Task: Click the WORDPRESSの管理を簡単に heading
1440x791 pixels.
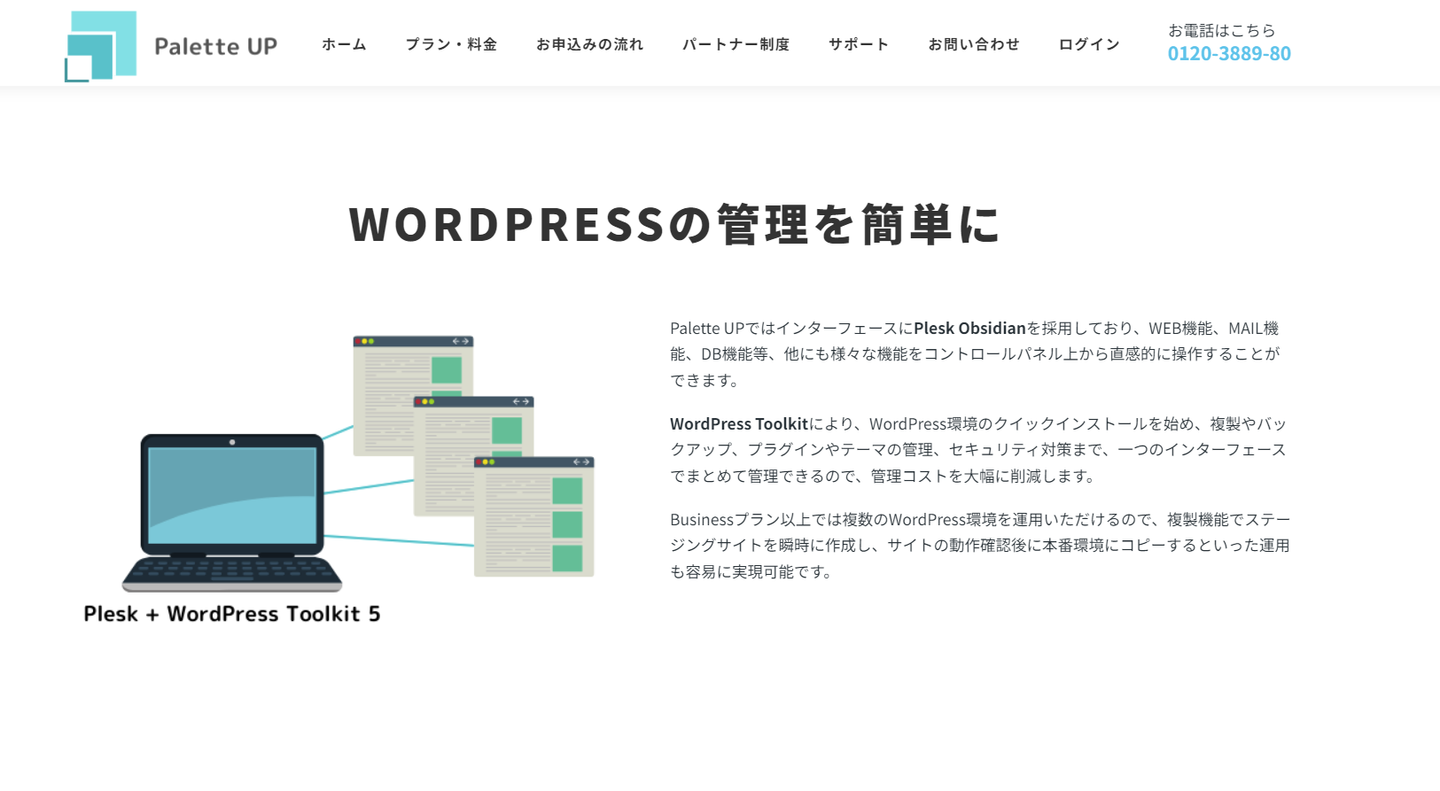Action: (674, 224)
